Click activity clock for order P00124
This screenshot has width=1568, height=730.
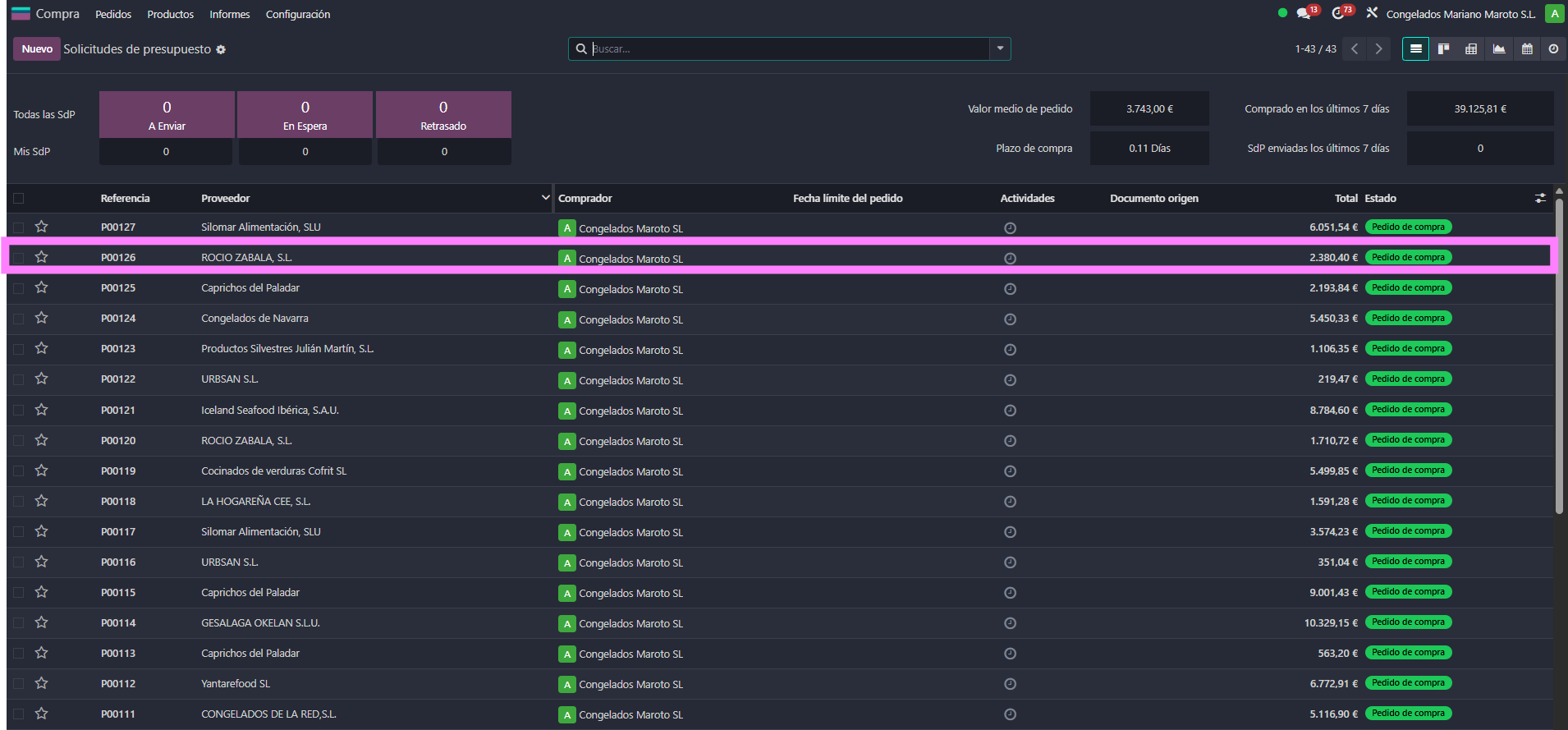coord(1010,319)
